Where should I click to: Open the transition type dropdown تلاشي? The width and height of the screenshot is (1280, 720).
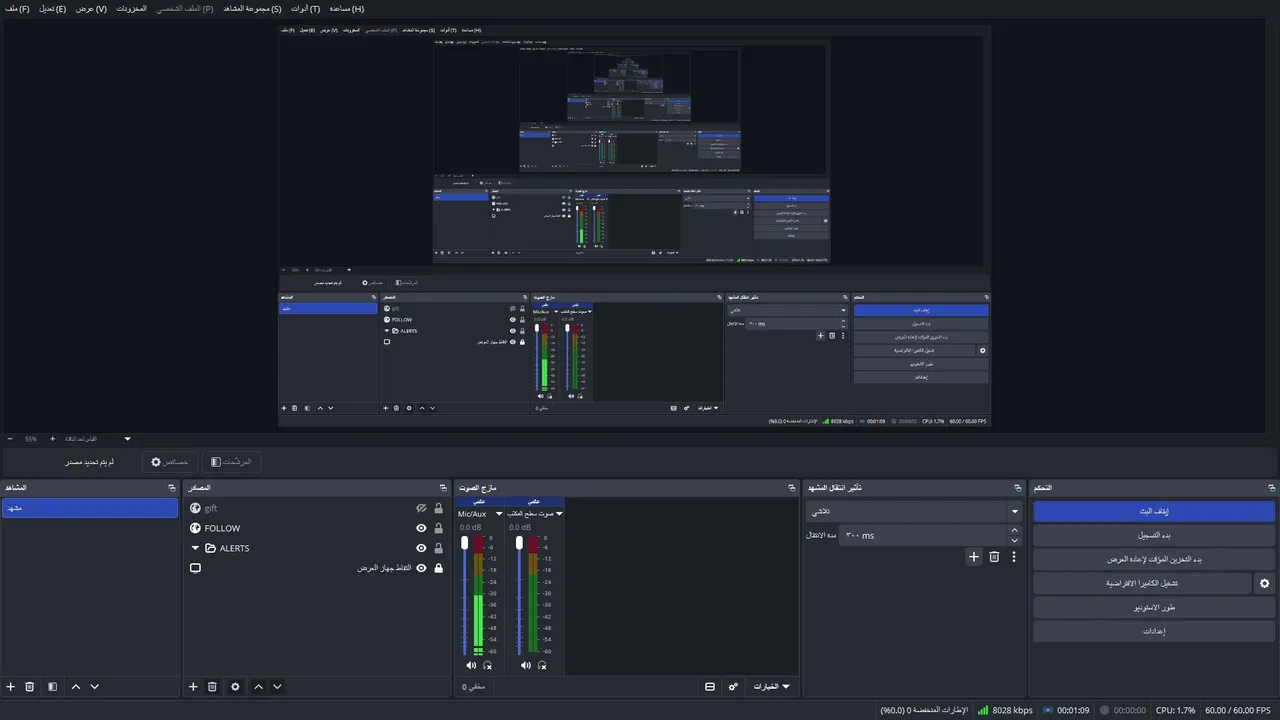tap(914, 511)
